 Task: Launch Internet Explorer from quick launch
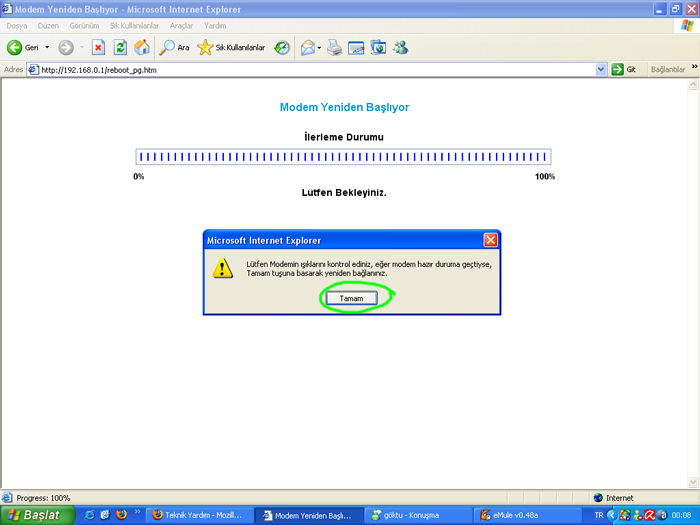(x=89, y=515)
